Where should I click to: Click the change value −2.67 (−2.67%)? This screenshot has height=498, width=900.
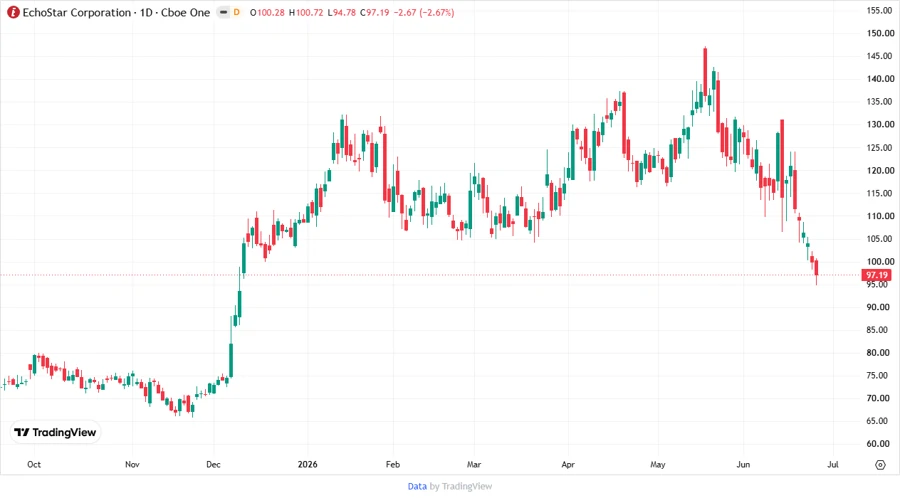[424, 13]
